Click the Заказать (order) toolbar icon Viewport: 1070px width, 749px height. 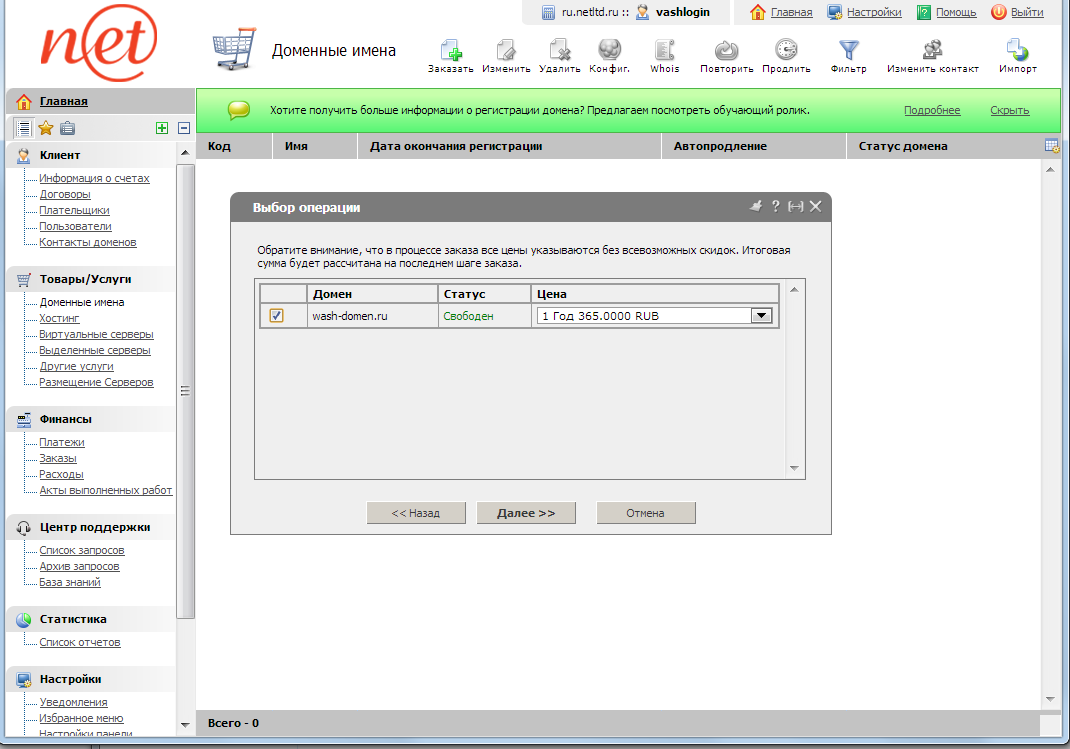point(450,51)
